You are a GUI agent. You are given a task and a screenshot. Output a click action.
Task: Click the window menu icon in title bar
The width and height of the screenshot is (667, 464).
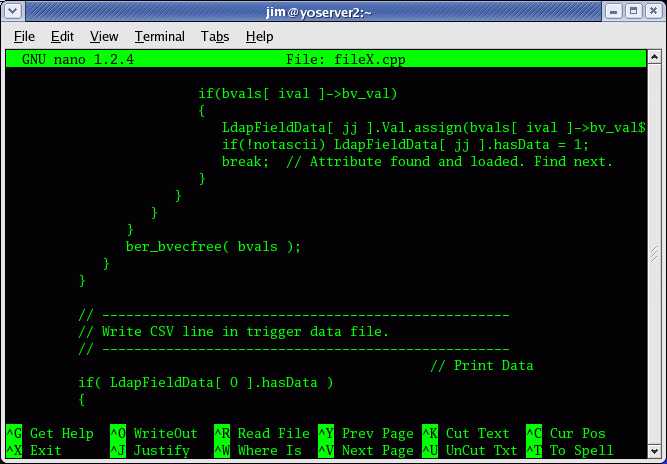pyautogui.click(x=13, y=11)
